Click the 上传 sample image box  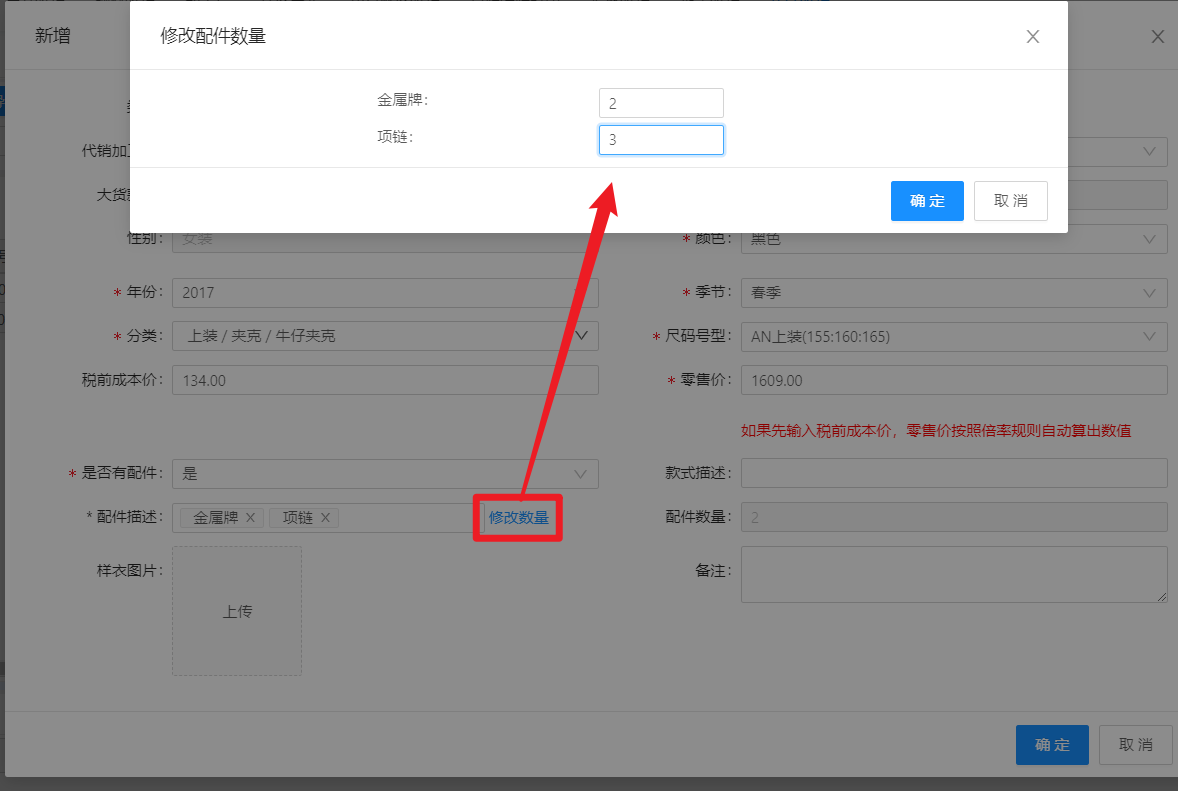click(237, 611)
